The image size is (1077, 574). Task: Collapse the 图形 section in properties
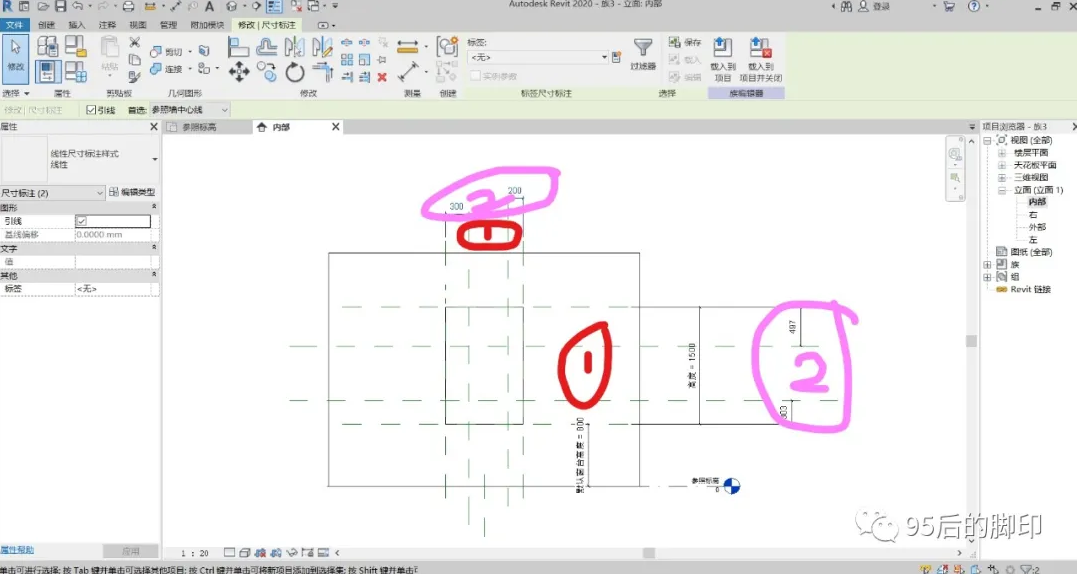coord(154,207)
